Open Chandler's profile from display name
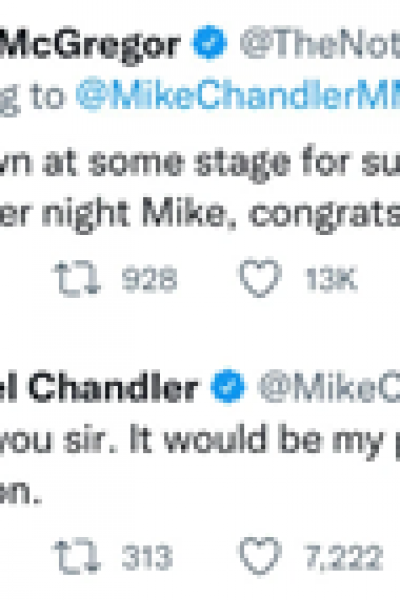 point(100,387)
